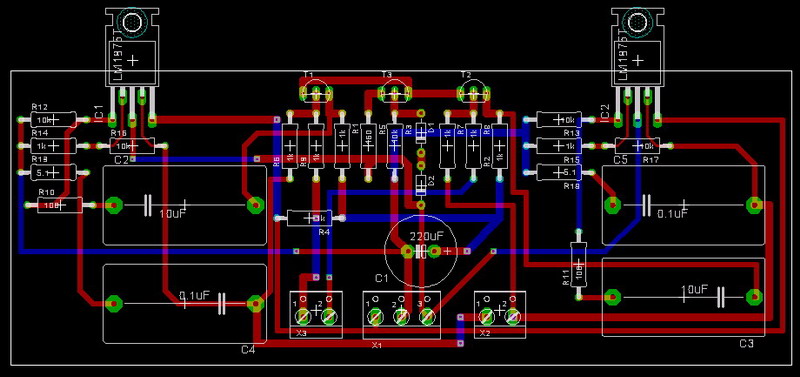
Task: Select diode D2
Action: [x=421, y=185]
